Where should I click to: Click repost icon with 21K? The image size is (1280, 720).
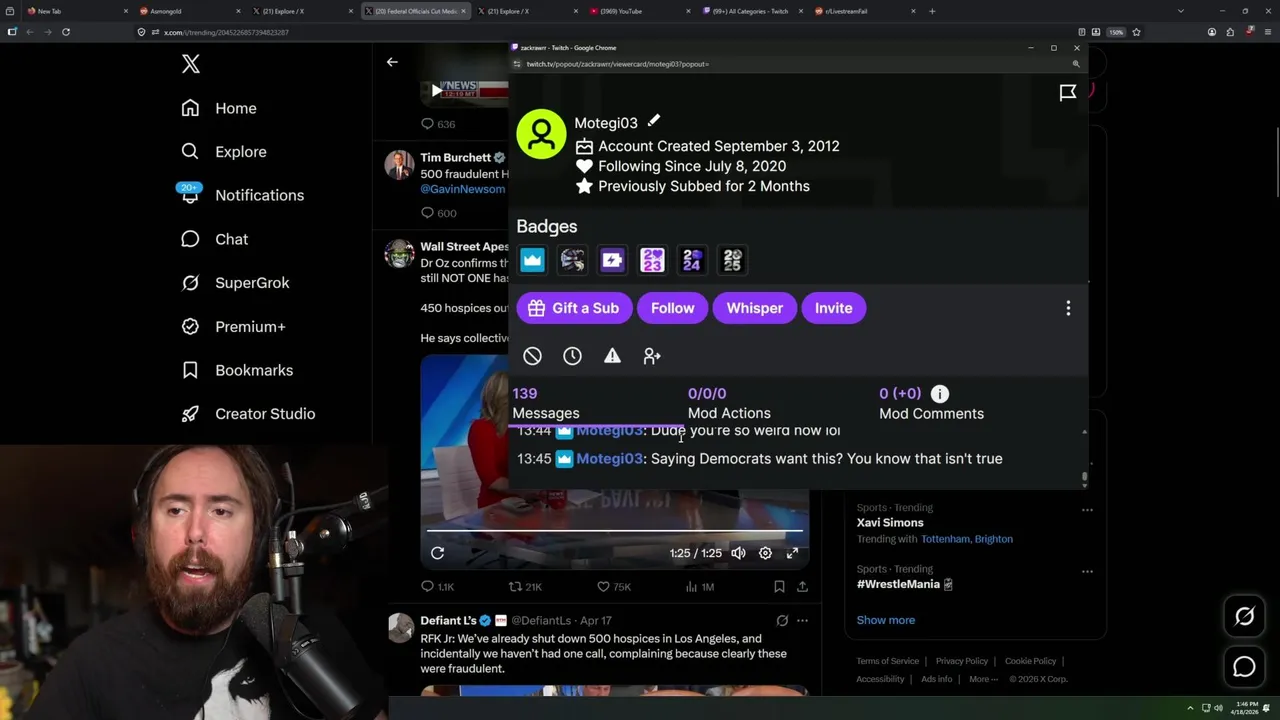click(x=515, y=587)
